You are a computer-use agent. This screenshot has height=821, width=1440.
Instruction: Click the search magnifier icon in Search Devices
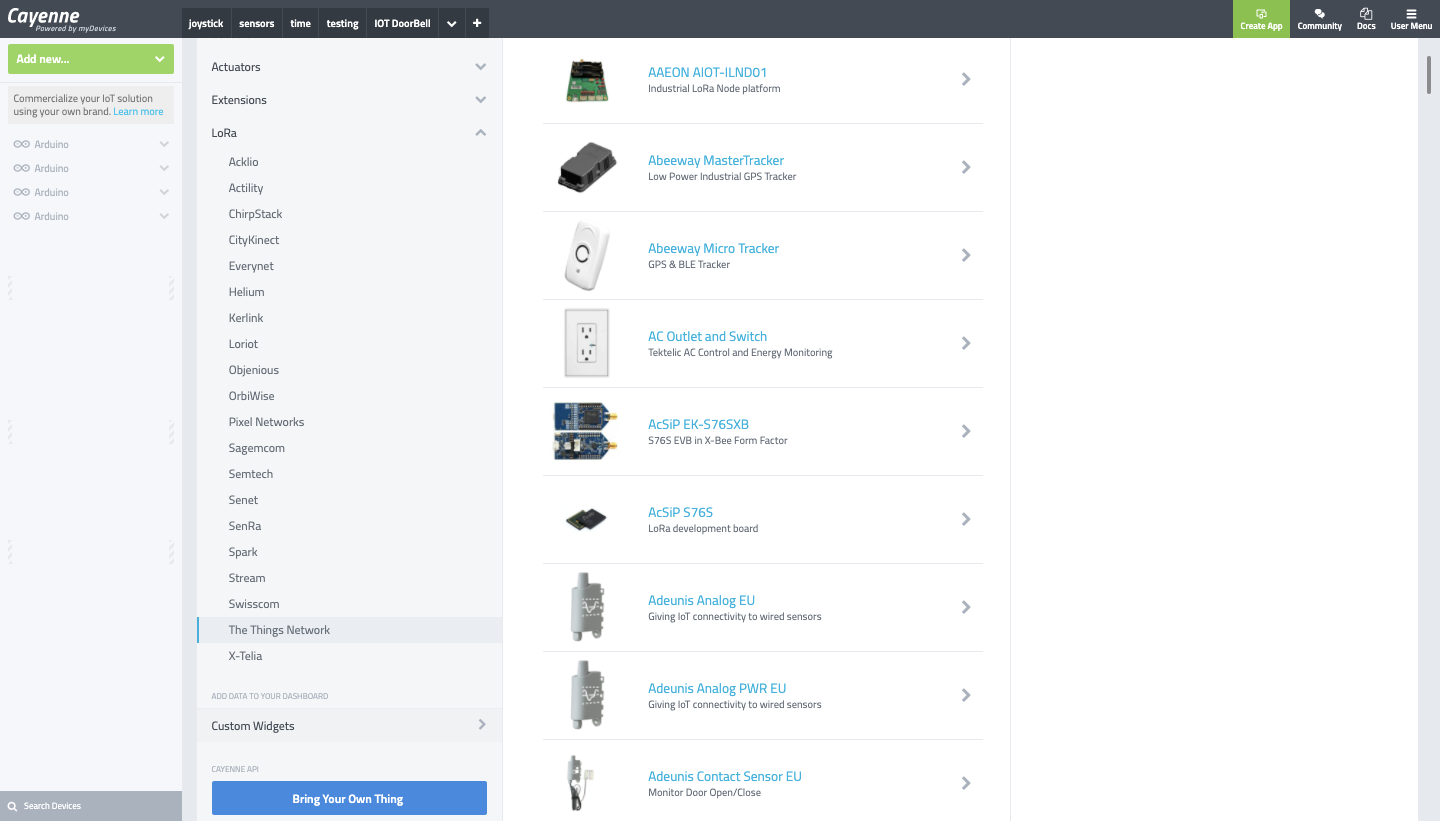tap(12, 806)
